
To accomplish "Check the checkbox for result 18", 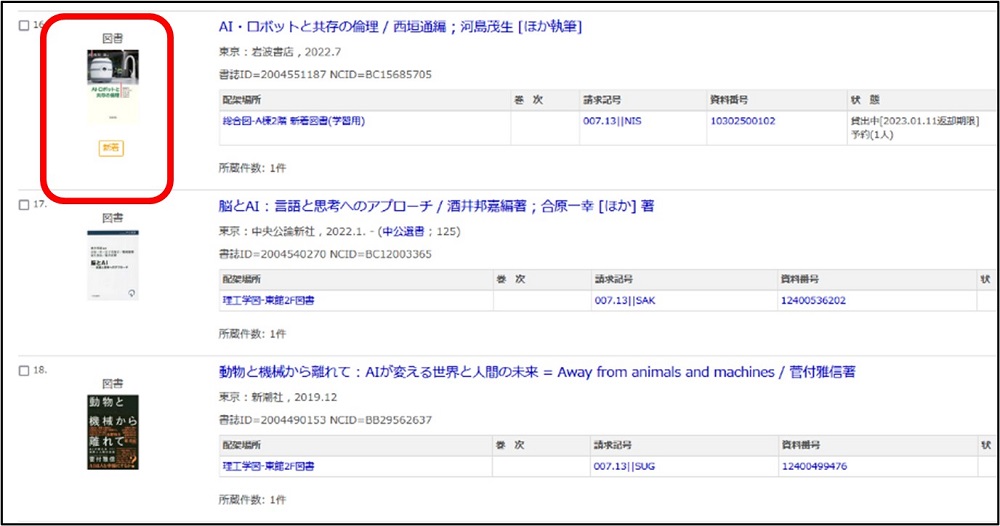I will [x=24, y=371].
